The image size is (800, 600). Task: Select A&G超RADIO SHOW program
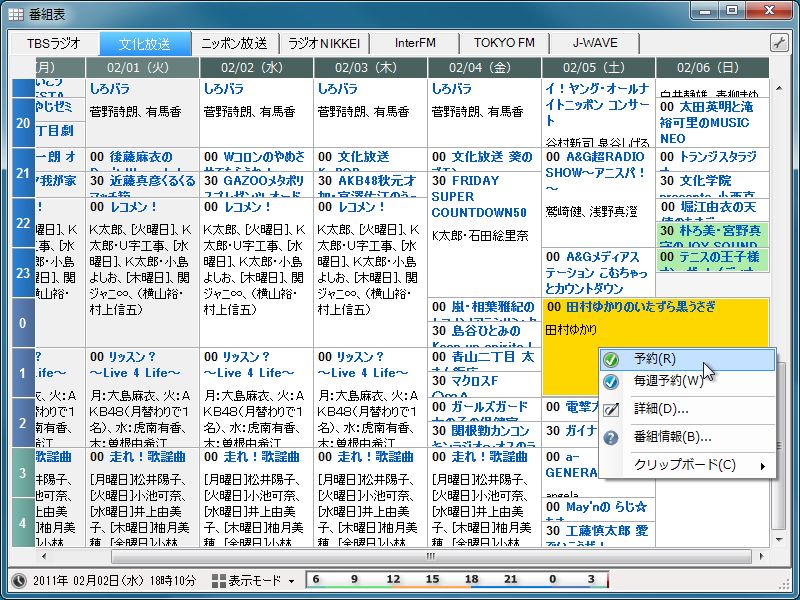coord(598,197)
